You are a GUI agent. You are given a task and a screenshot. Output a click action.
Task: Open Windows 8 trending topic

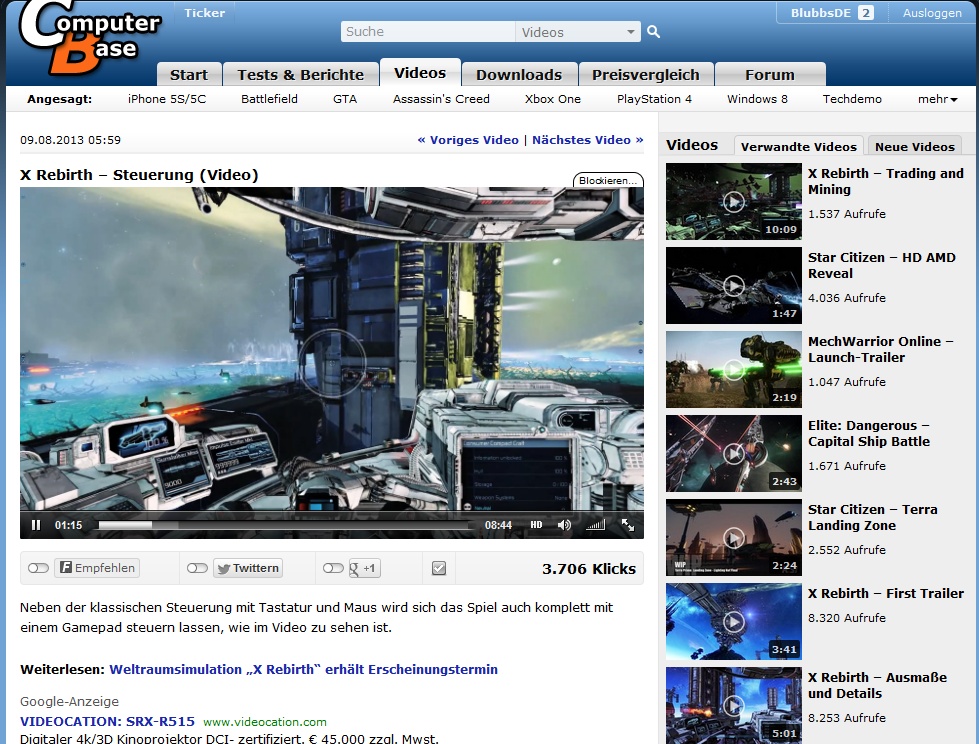[757, 99]
